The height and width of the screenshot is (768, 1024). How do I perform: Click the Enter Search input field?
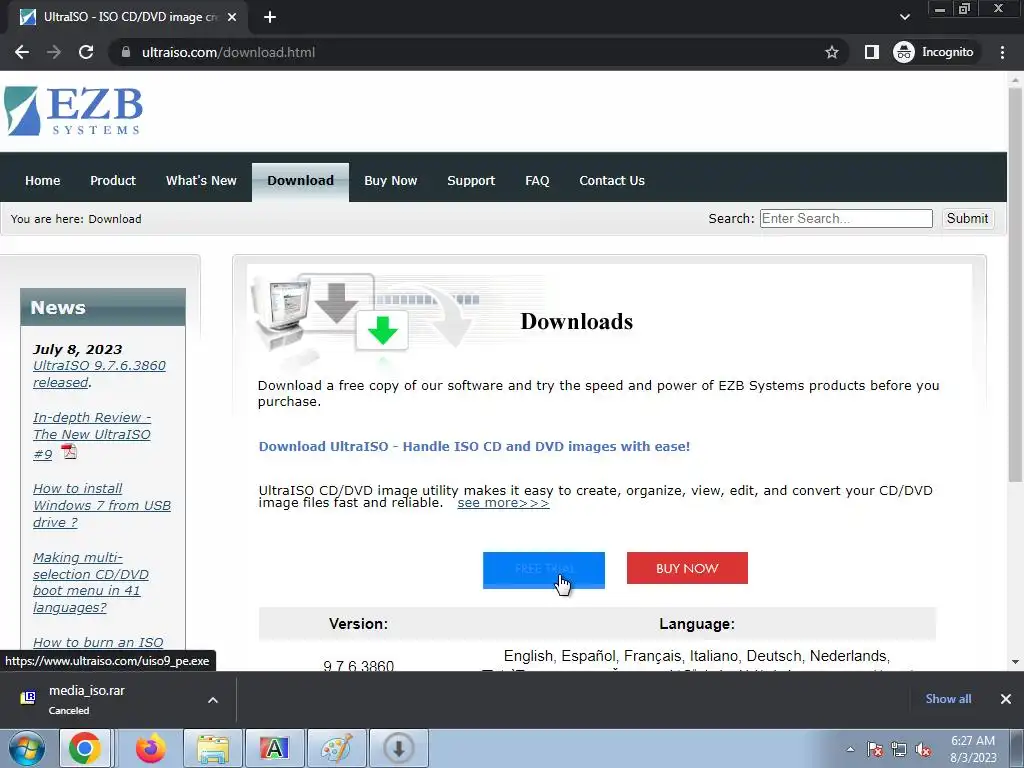click(846, 219)
